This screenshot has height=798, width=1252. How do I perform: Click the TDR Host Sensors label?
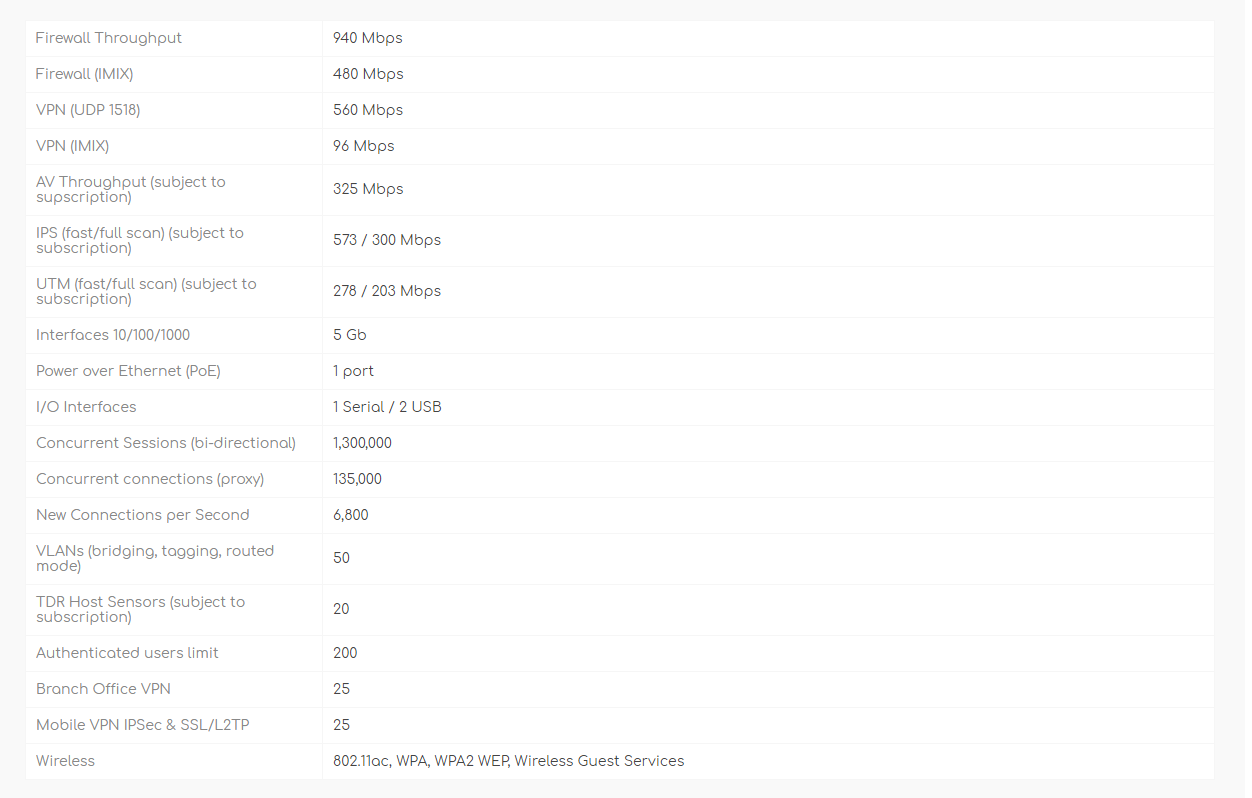click(140, 609)
